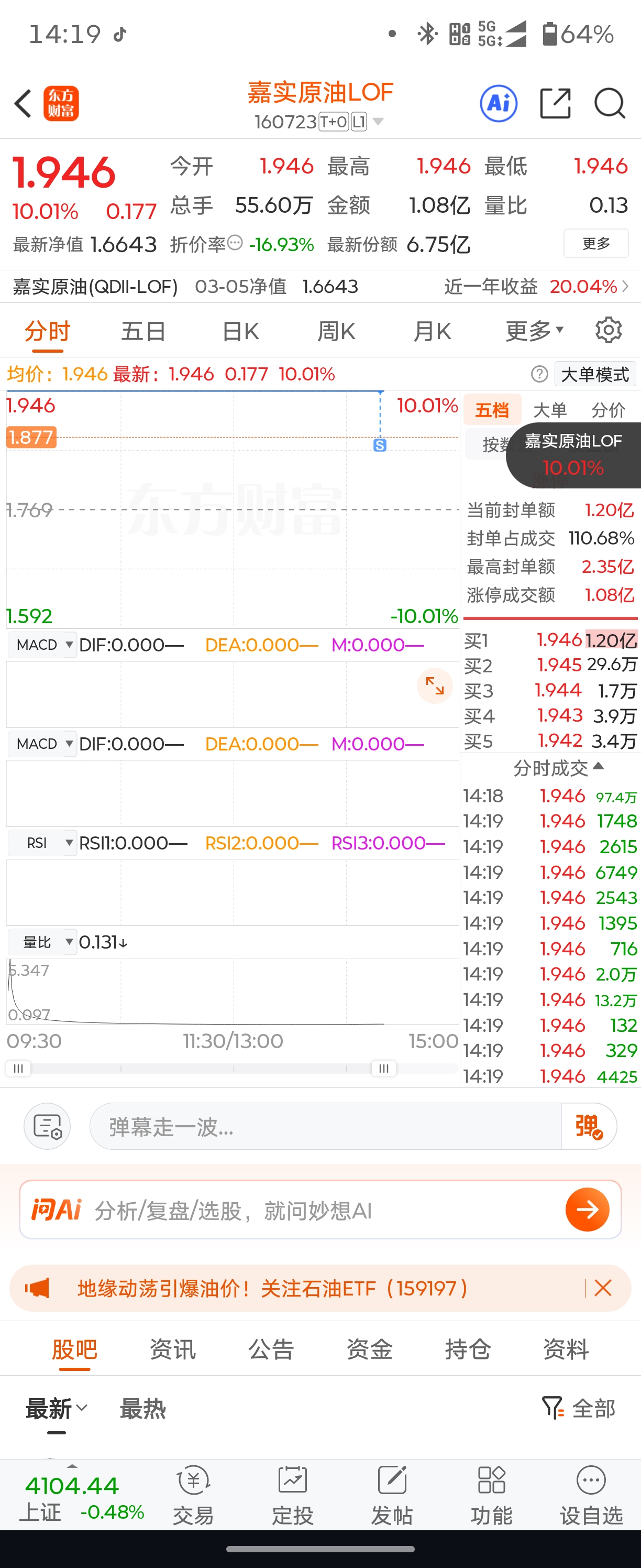Open the blue Ai assistant icon
Viewport: 641px width, 1568px height.
[x=499, y=103]
